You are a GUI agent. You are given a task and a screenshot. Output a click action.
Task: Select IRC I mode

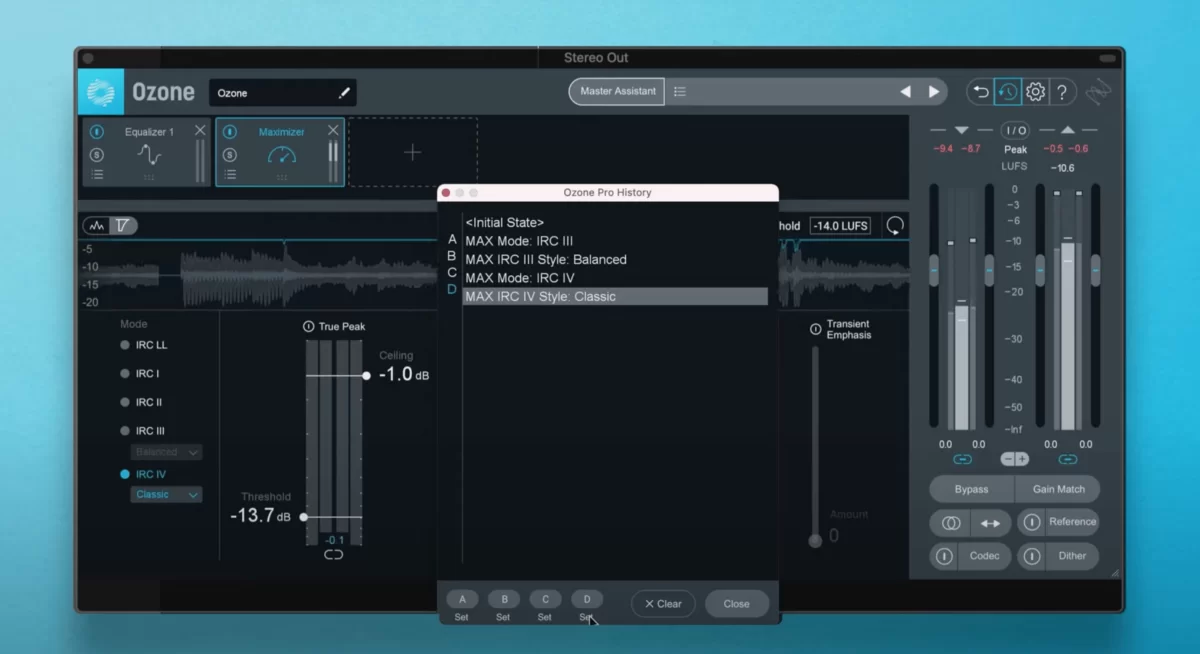125,374
